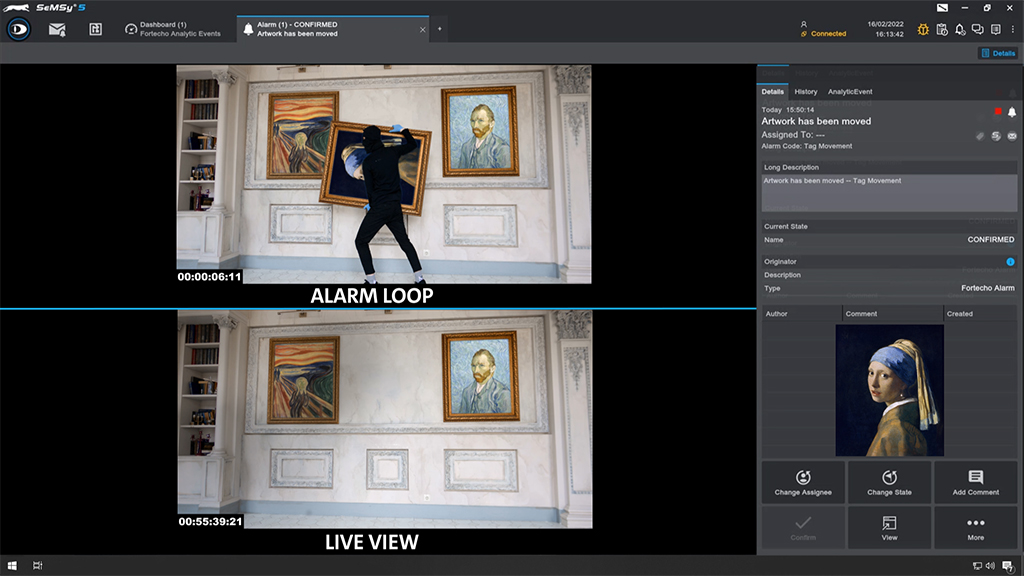
Task: Expand the More actions button
Action: coord(975,527)
